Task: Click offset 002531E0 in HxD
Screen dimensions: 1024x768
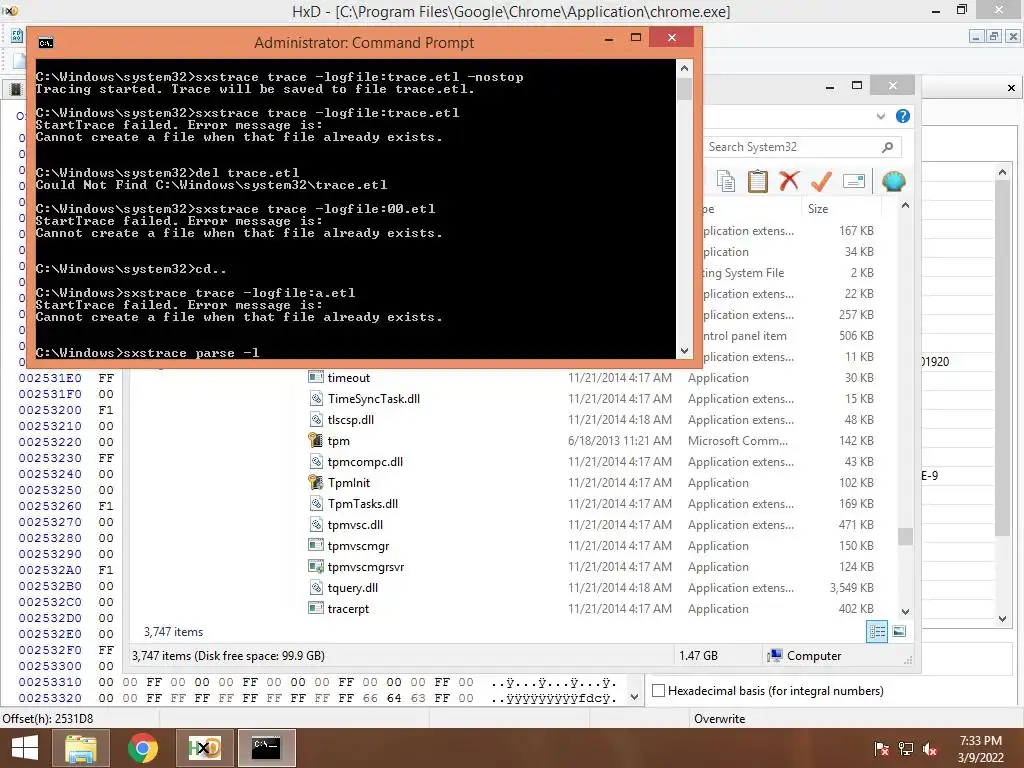Action: [x=50, y=378]
